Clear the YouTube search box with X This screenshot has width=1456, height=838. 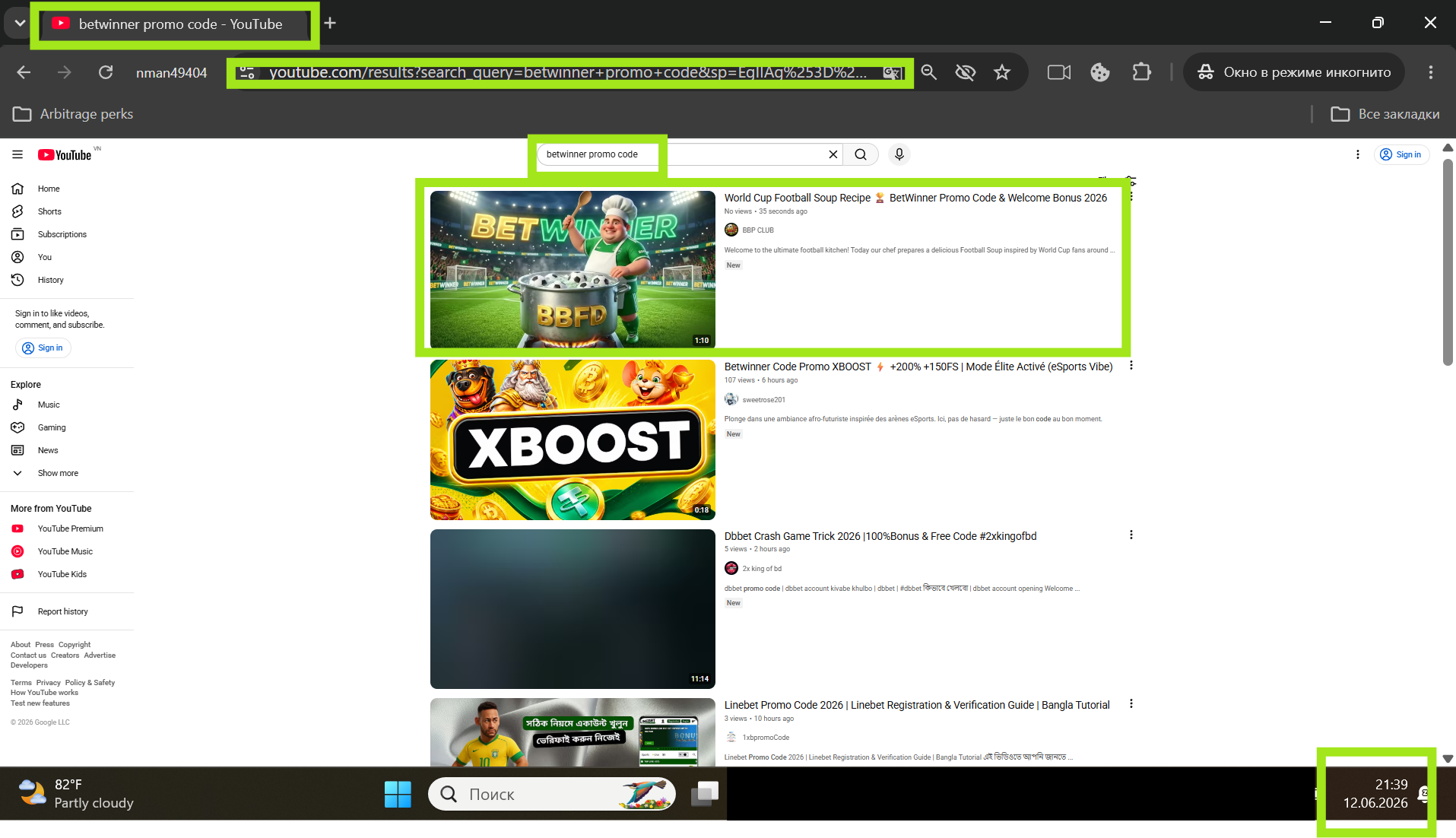click(833, 154)
